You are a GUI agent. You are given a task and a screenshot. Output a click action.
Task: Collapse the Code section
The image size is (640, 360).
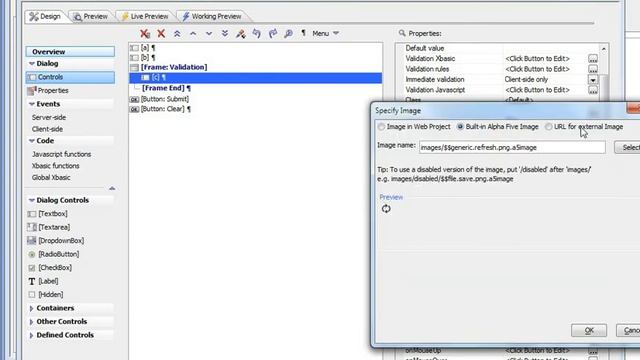[x=32, y=141]
